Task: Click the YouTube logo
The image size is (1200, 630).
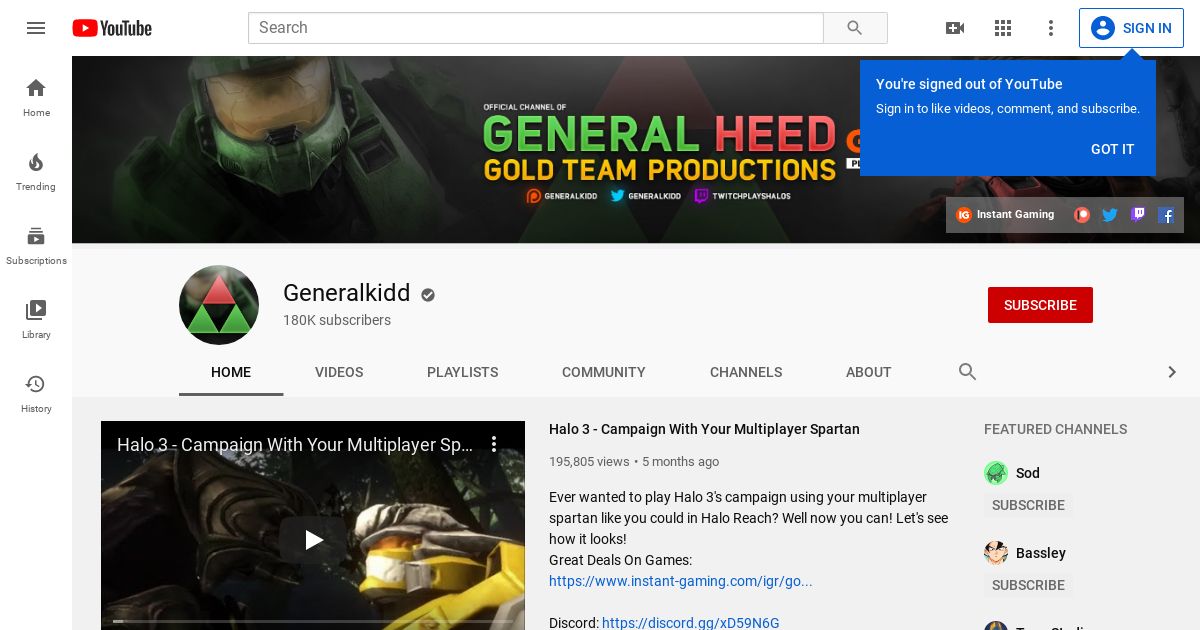Action: tap(112, 28)
